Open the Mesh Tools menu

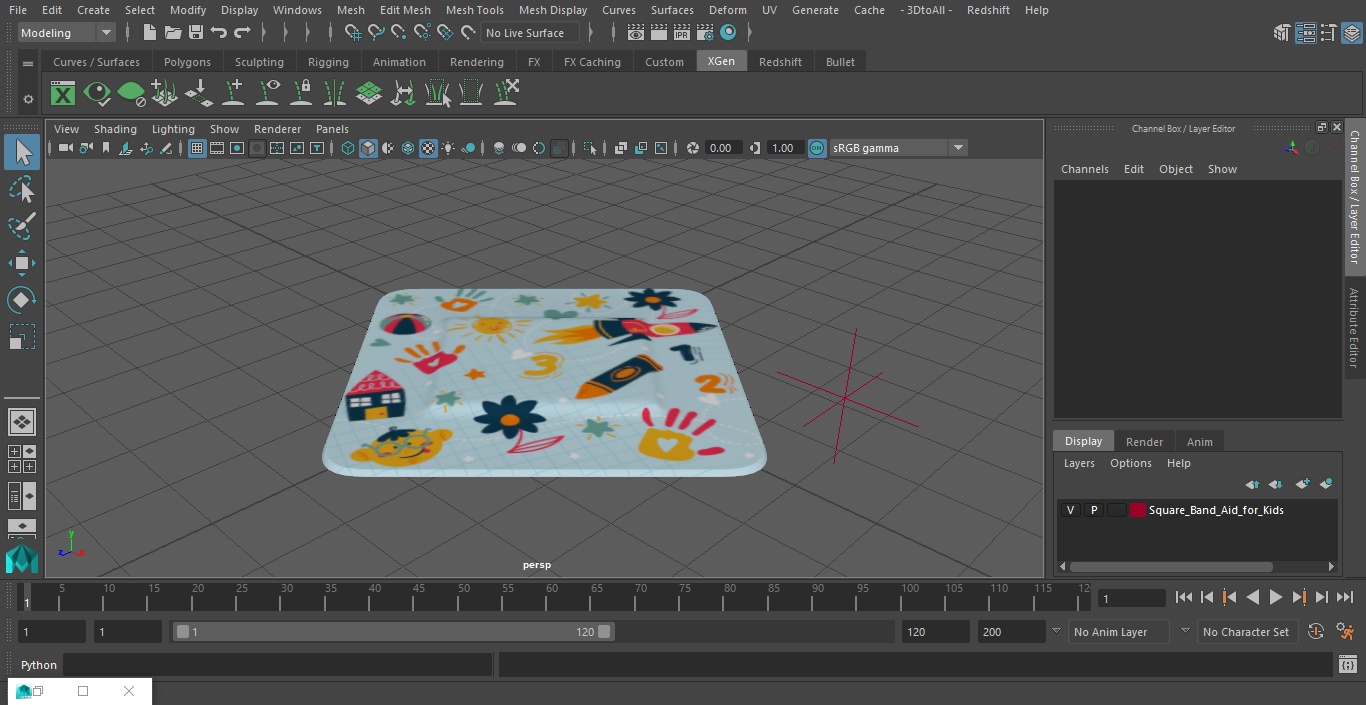pyautogui.click(x=474, y=10)
